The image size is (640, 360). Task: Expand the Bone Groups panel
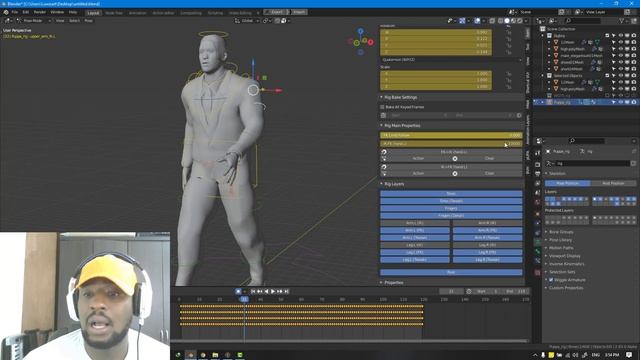point(560,232)
